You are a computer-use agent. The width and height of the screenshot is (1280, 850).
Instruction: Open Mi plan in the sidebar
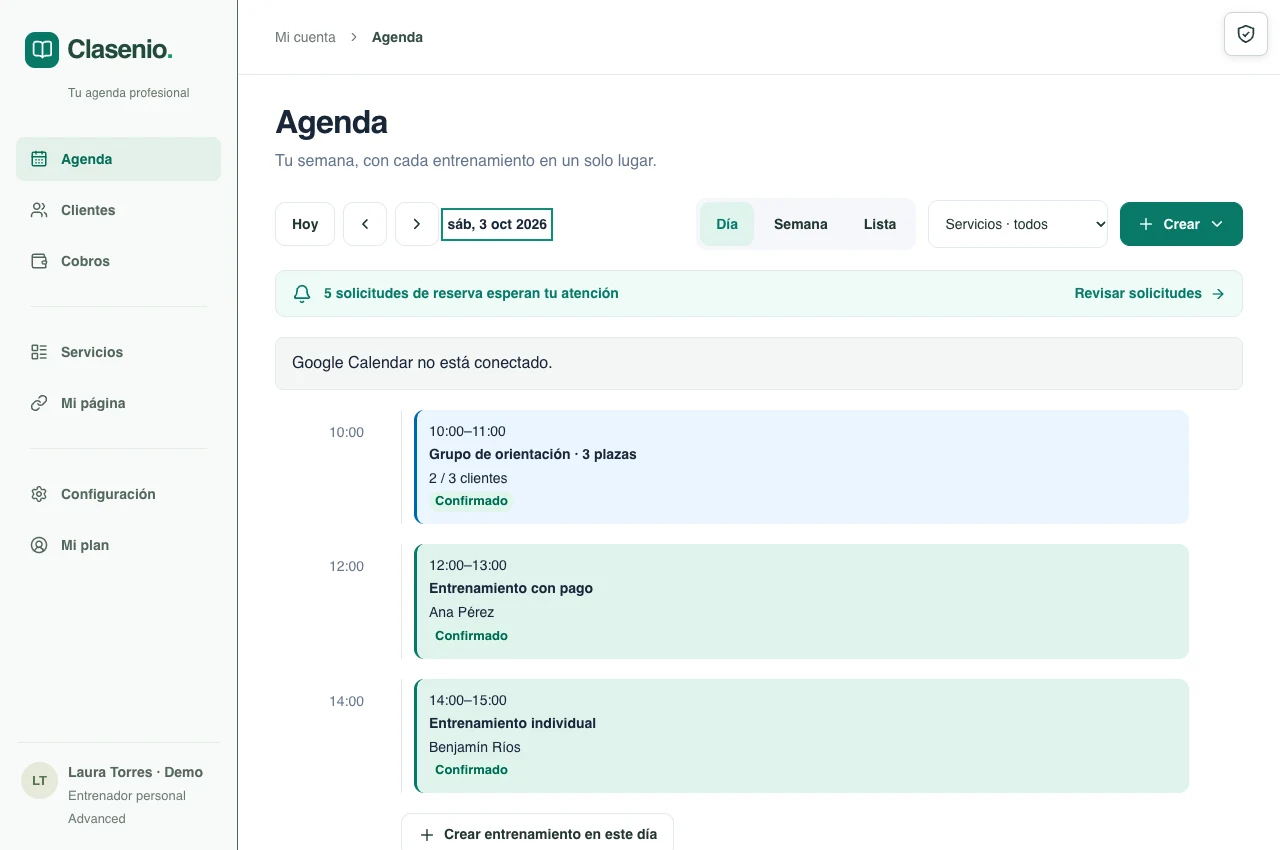pyautogui.click(x=118, y=545)
